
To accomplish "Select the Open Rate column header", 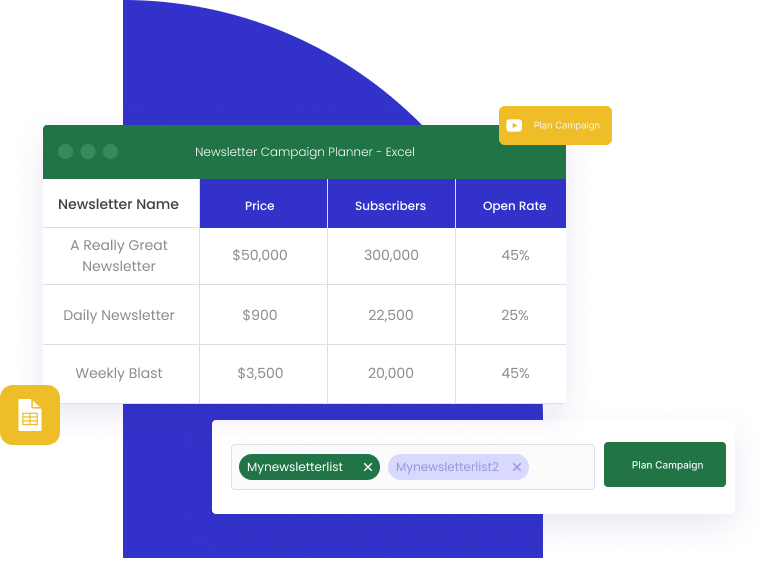I will pos(514,206).
